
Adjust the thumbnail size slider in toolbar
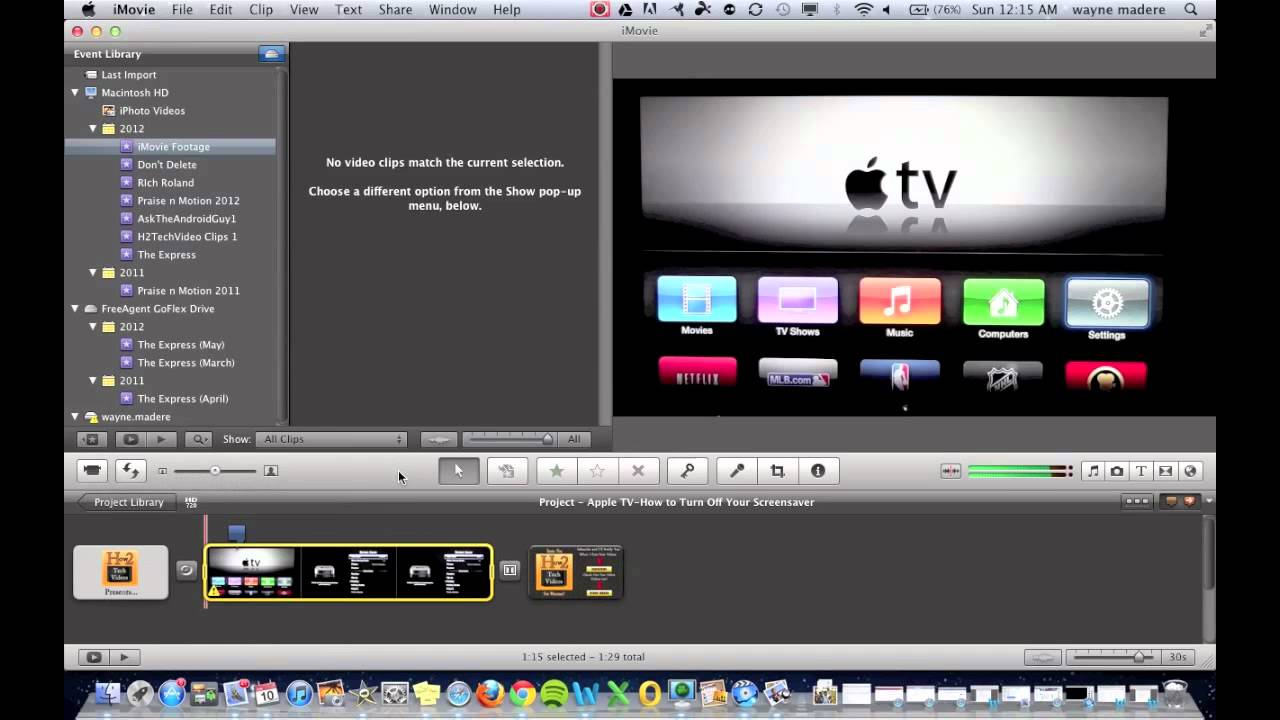click(215, 470)
